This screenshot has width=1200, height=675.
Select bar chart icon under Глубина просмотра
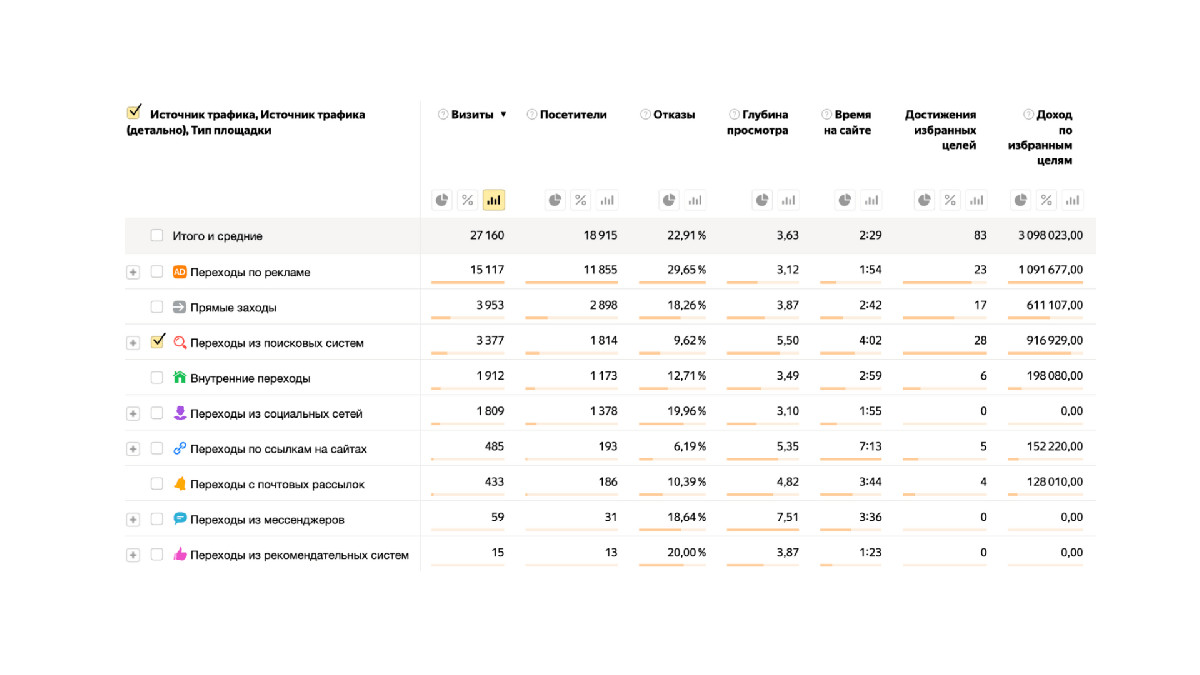(789, 201)
